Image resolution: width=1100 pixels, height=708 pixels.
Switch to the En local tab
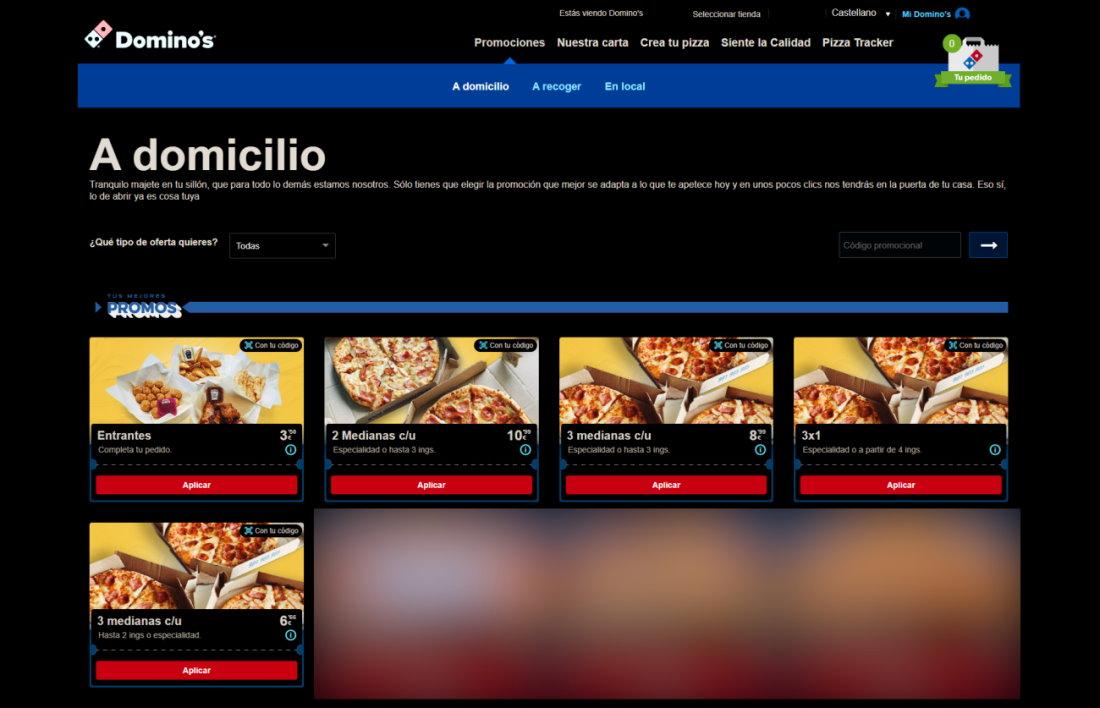(x=625, y=86)
